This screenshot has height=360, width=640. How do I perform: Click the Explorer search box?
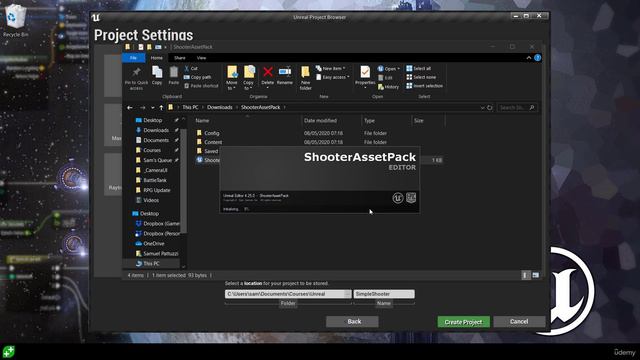516,108
